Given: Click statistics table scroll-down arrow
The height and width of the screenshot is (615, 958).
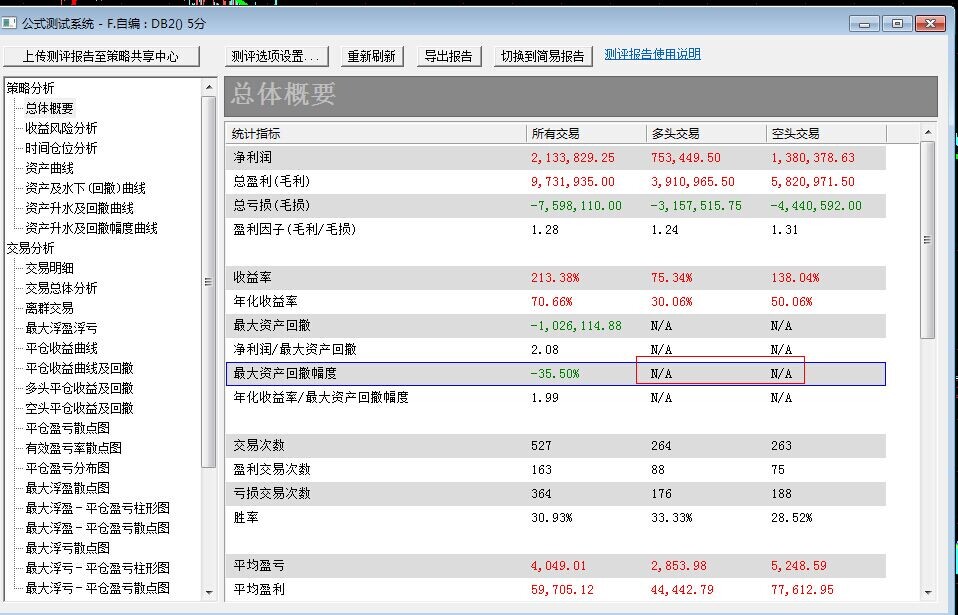Looking at the screenshot, I should [x=928, y=592].
